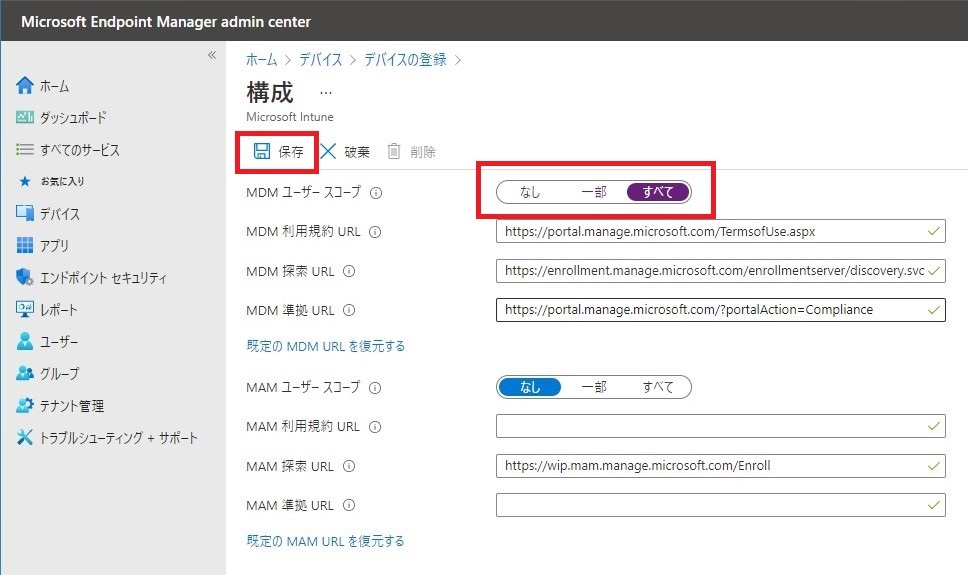The height and width of the screenshot is (575, 968).
Task: Click the 削除 trash can icon
Action: coord(394,151)
